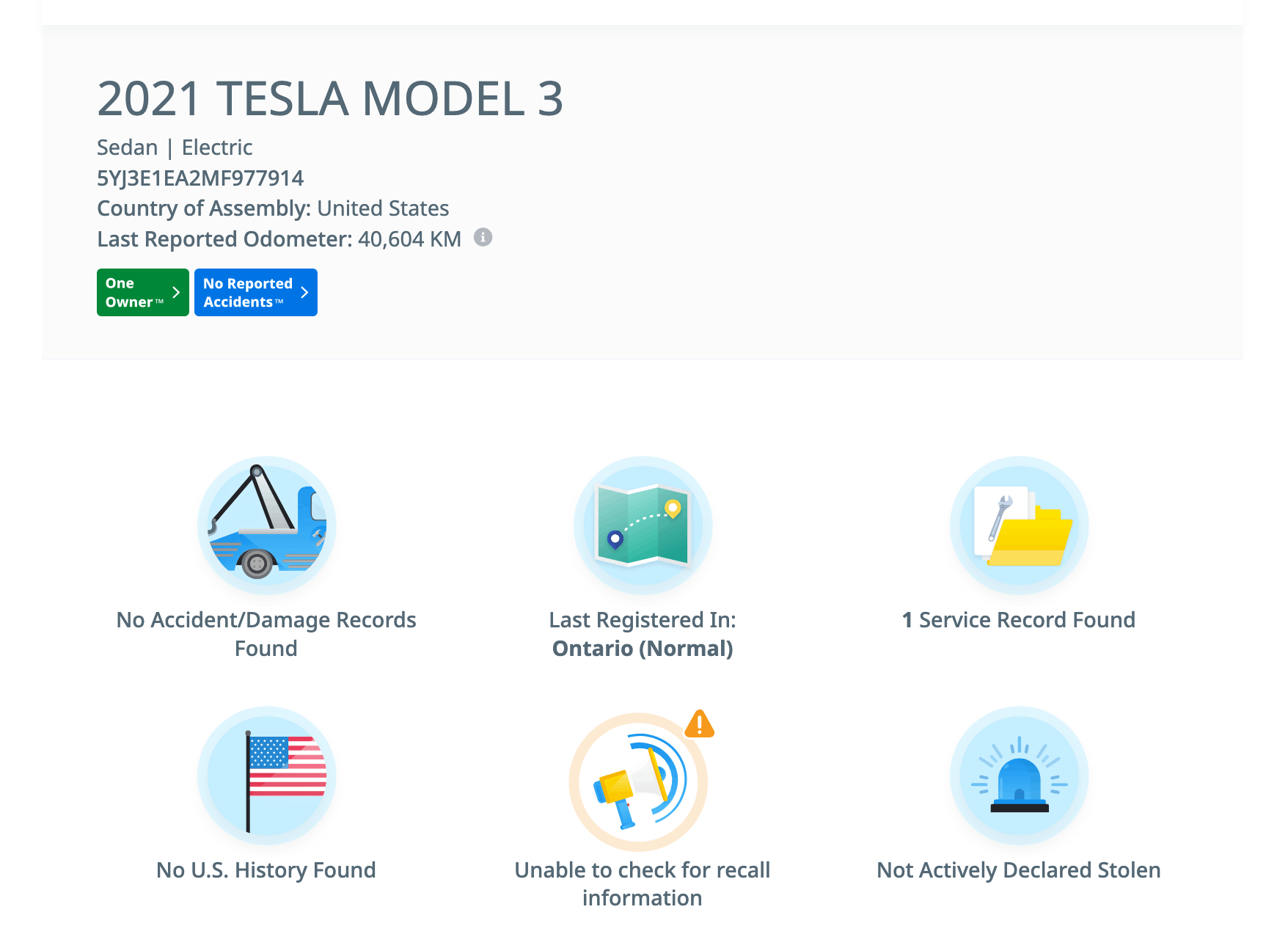Expand the One Owner chevron arrow
This screenshot has height=948, width=1288.
pyautogui.click(x=176, y=292)
